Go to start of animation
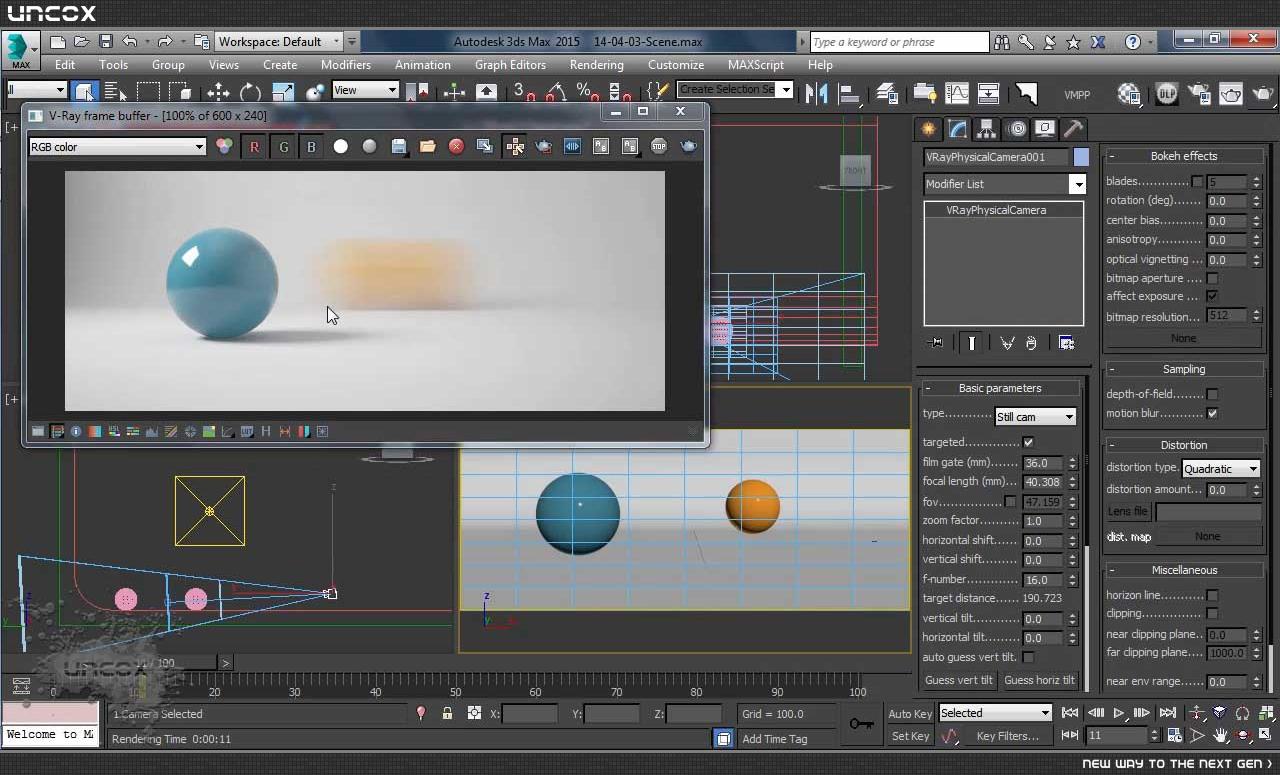Image resolution: width=1280 pixels, height=775 pixels. (1070, 713)
